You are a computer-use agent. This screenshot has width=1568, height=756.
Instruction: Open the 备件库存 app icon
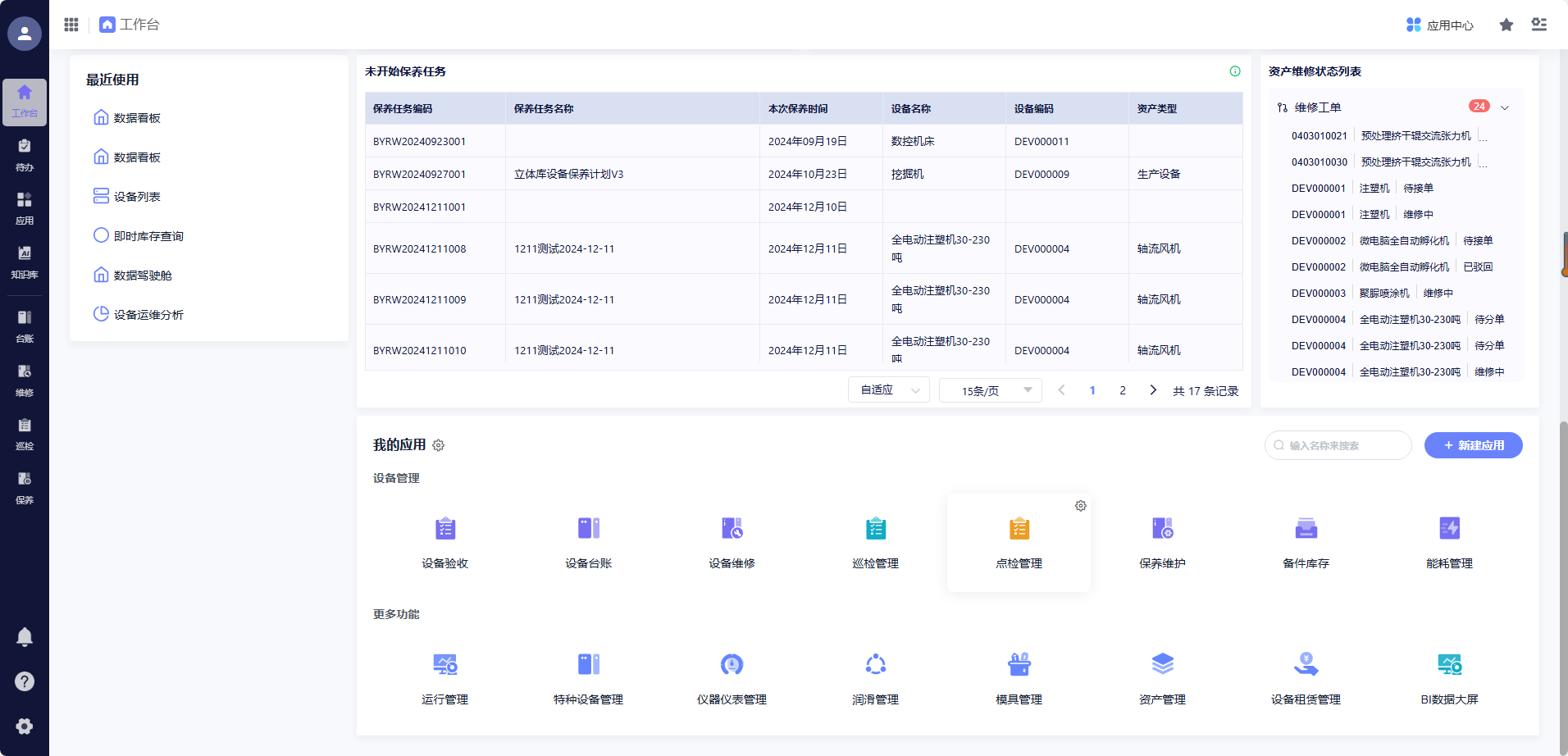pos(1306,529)
